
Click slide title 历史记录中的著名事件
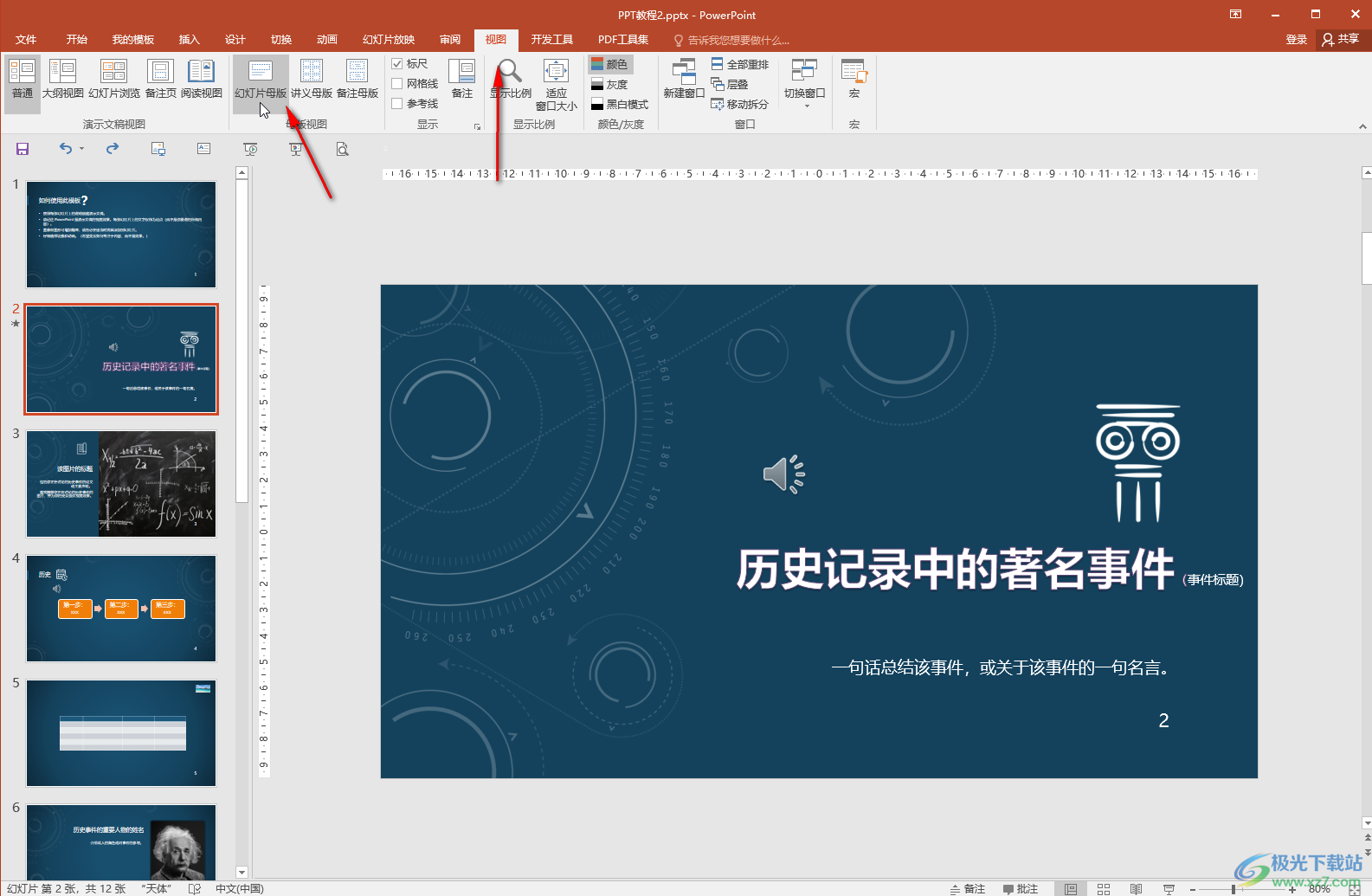(955, 570)
